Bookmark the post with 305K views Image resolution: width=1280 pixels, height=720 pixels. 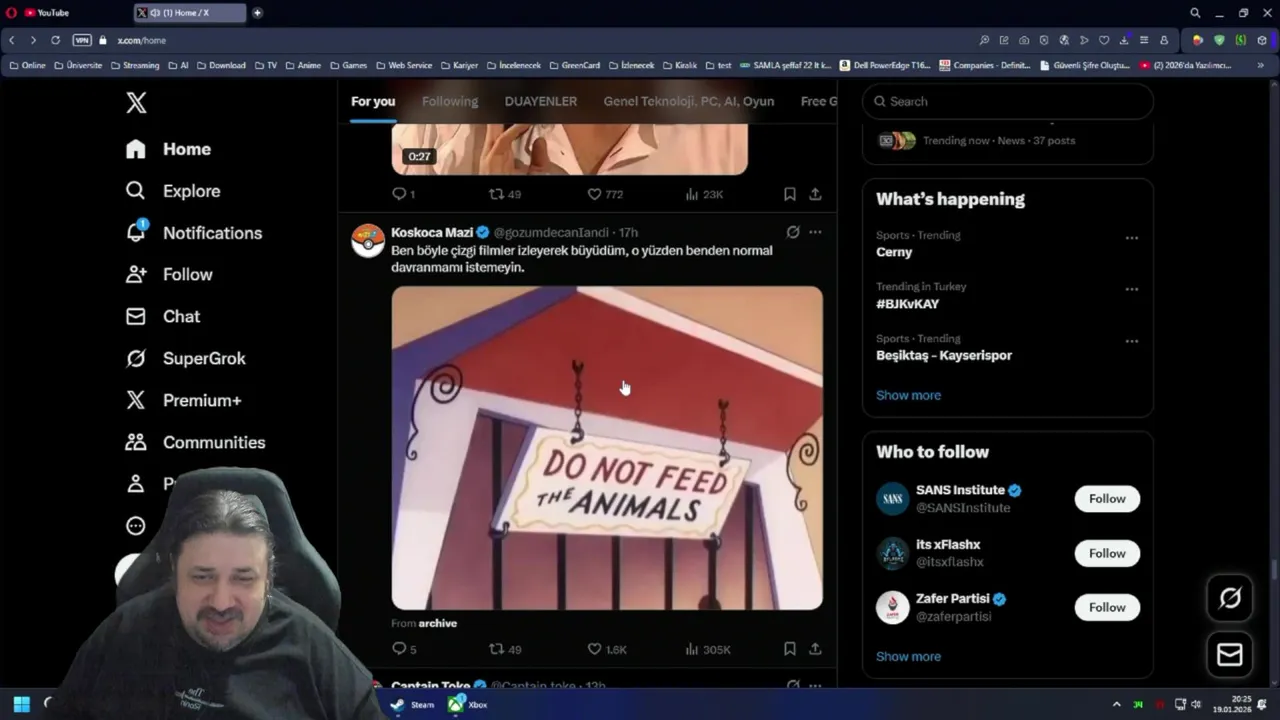[x=789, y=649]
